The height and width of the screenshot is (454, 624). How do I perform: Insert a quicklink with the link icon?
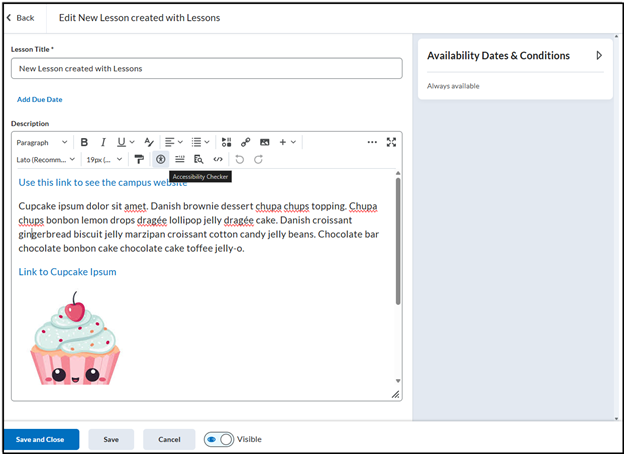click(x=245, y=142)
